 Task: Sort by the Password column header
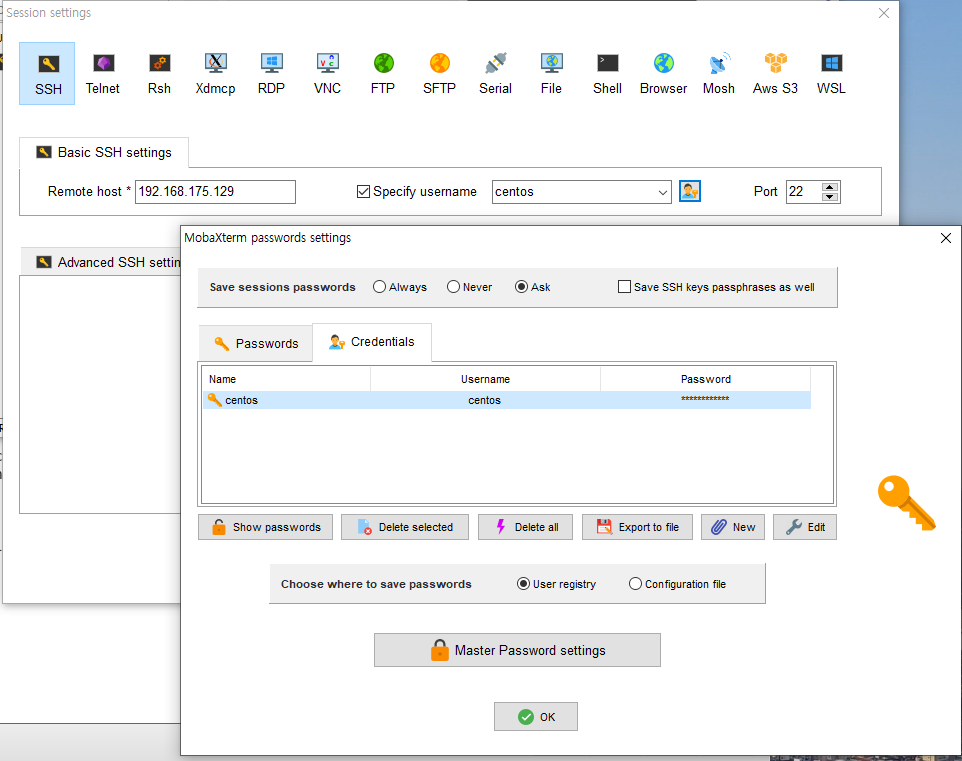point(706,379)
